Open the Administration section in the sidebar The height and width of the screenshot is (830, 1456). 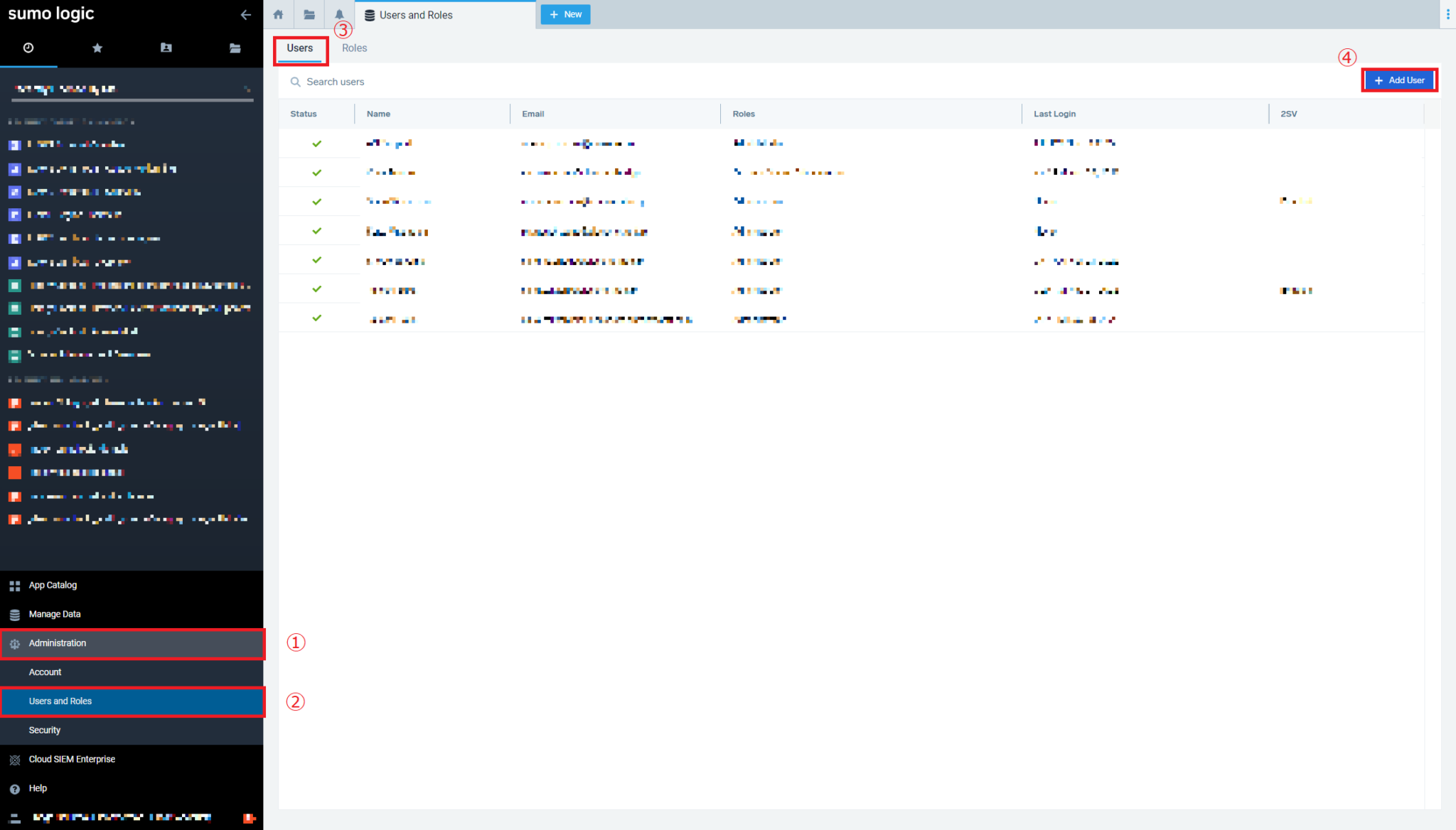pyautogui.click(x=57, y=643)
